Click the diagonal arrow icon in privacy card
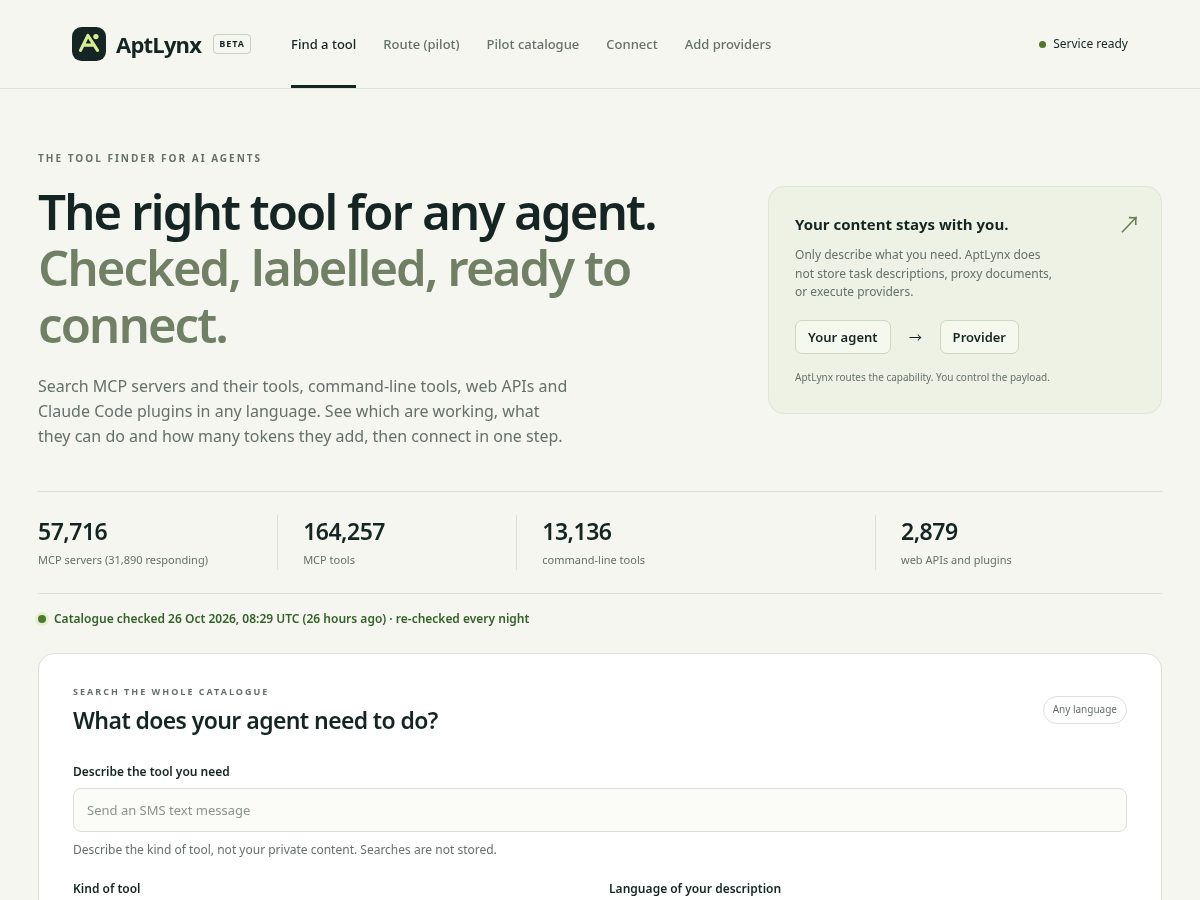Viewport: 1200px width, 900px height. (1129, 225)
